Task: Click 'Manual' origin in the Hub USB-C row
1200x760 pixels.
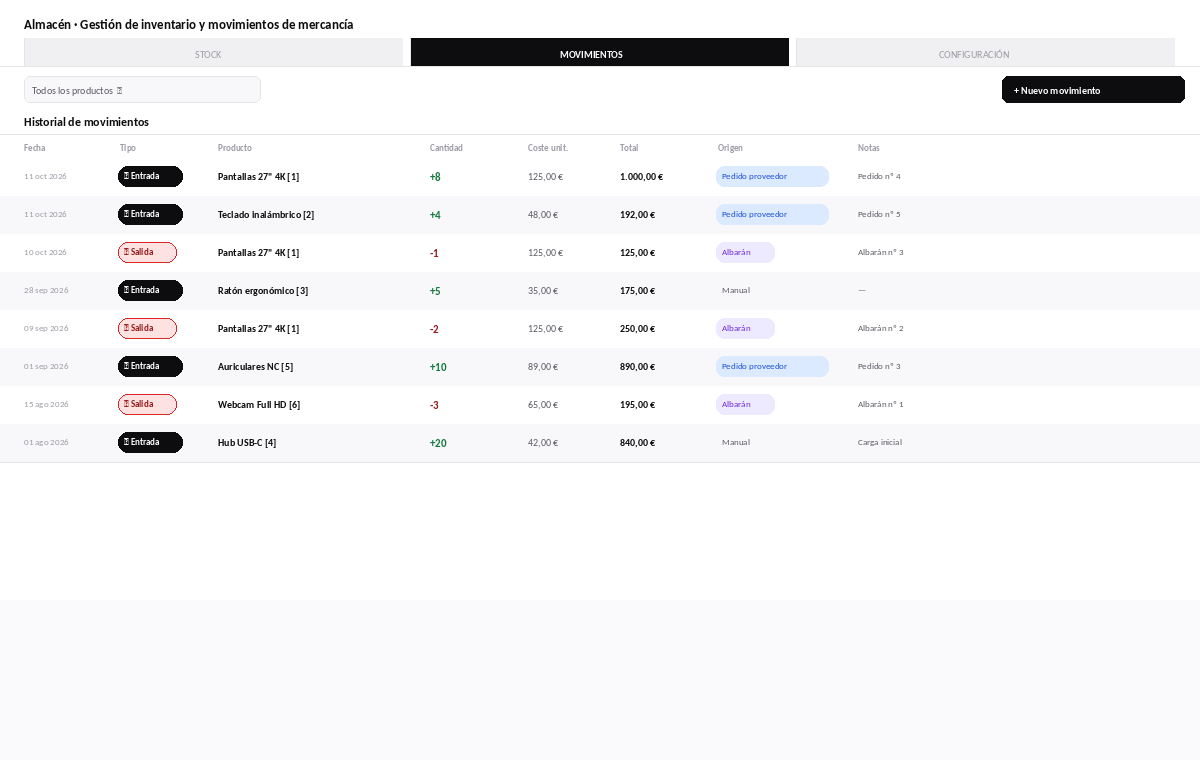Action: point(736,442)
